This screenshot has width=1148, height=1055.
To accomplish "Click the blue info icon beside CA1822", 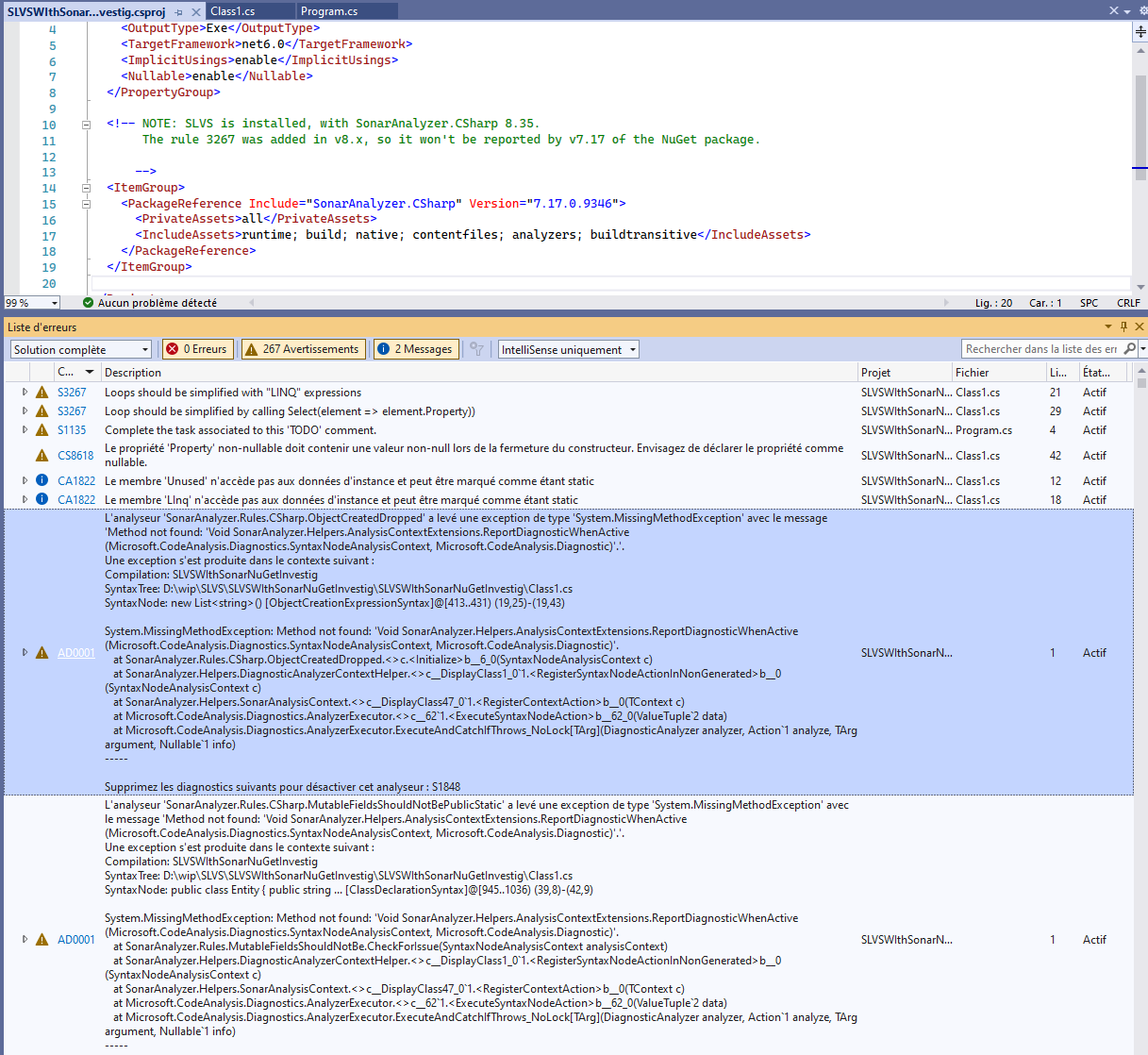I will [x=41, y=480].
